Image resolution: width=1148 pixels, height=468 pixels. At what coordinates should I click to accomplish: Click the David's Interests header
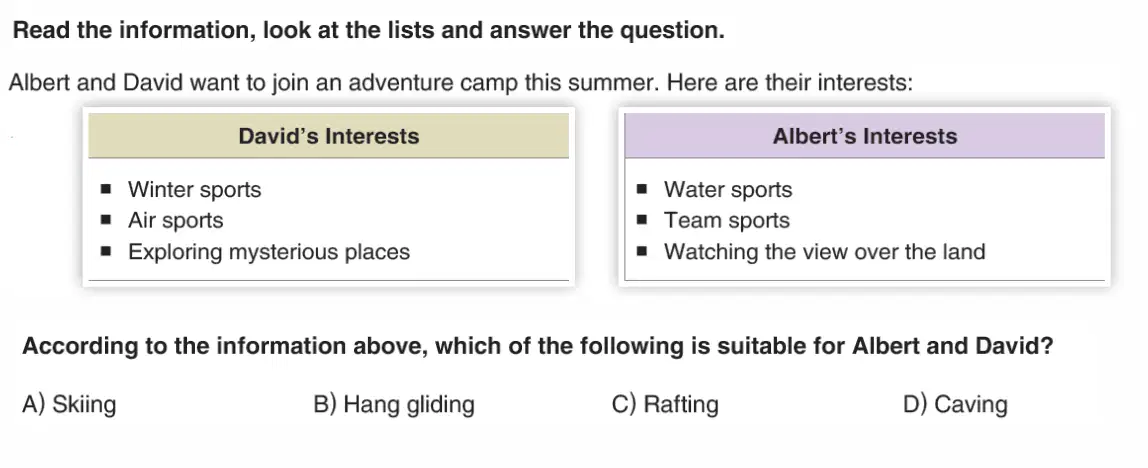pyautogui.click(x=329, y=135)
